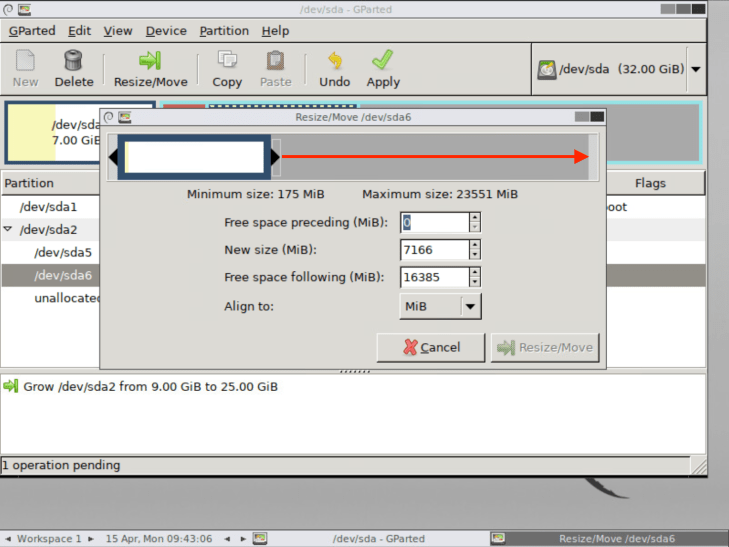
Task: Increase New size value
Action: point(474,245)
